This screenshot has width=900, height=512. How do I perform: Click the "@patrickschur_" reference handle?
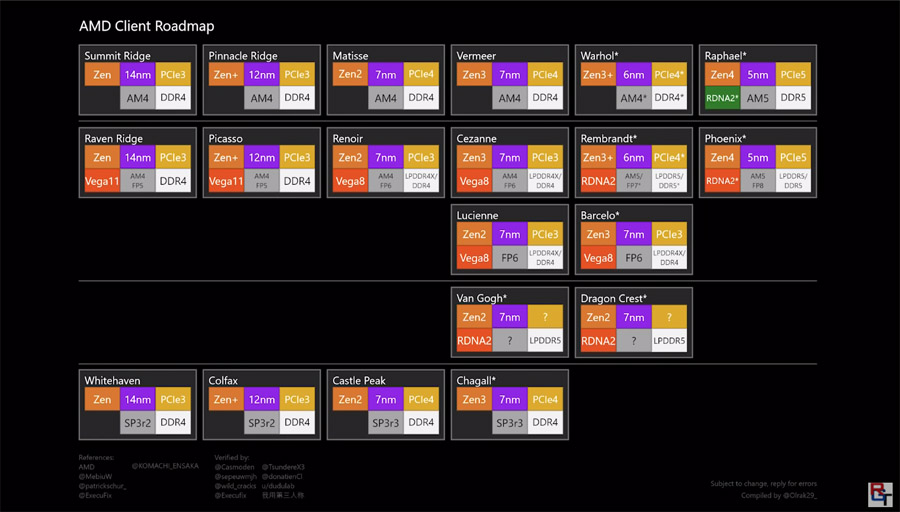point(102,486)
